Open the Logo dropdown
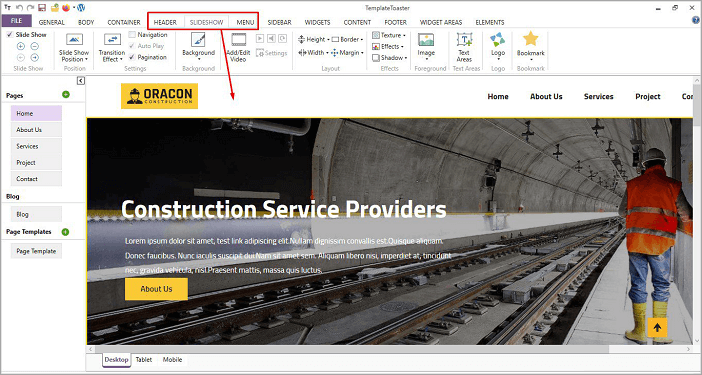This screenshot has height=375, width=702. [498, 47]
